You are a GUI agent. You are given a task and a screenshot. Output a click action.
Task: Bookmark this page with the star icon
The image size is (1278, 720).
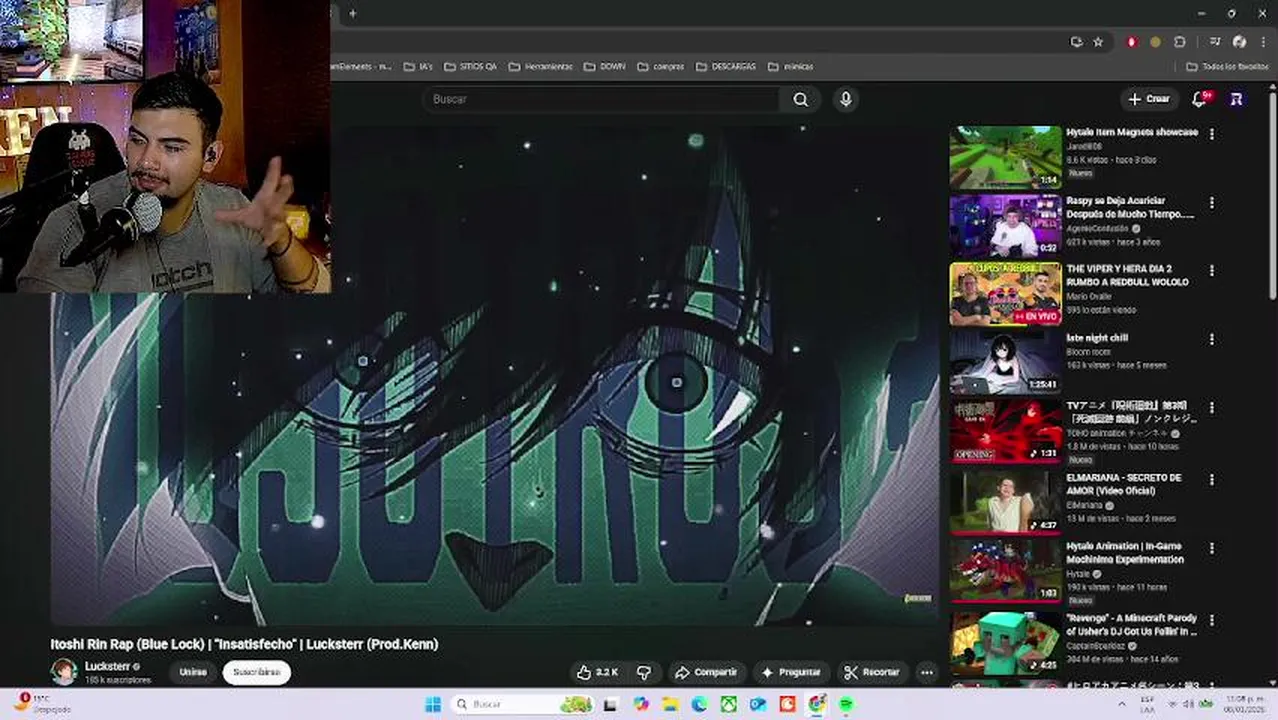1098,42
